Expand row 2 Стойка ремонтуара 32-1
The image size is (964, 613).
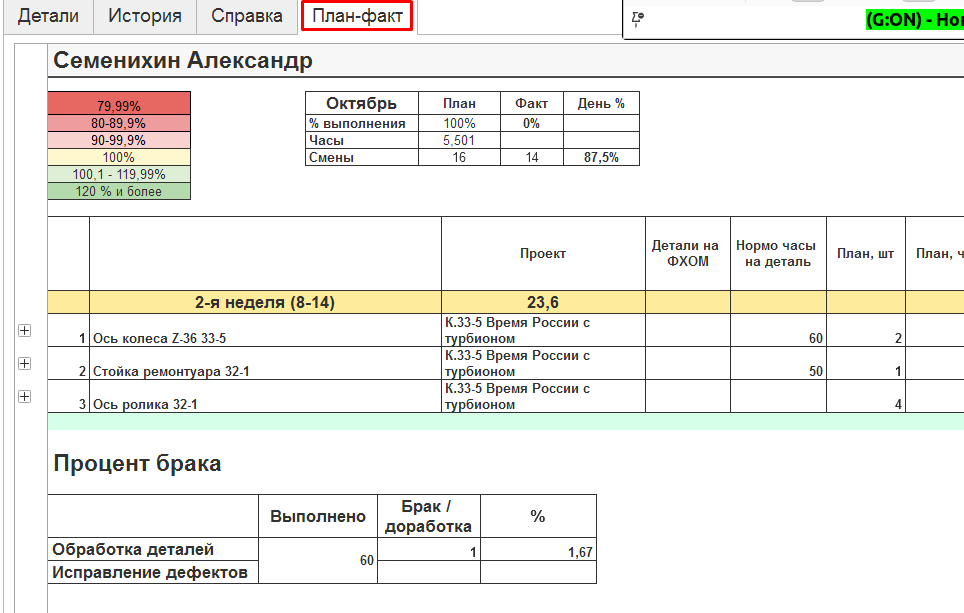click(x=25, y=363)
